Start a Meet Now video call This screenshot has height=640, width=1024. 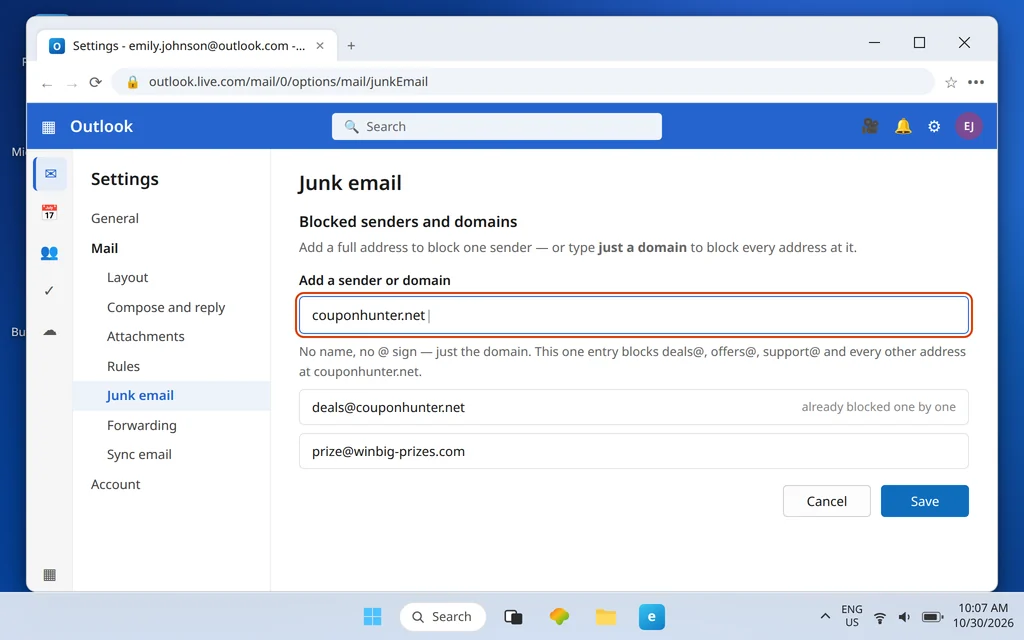coord(870,126)
